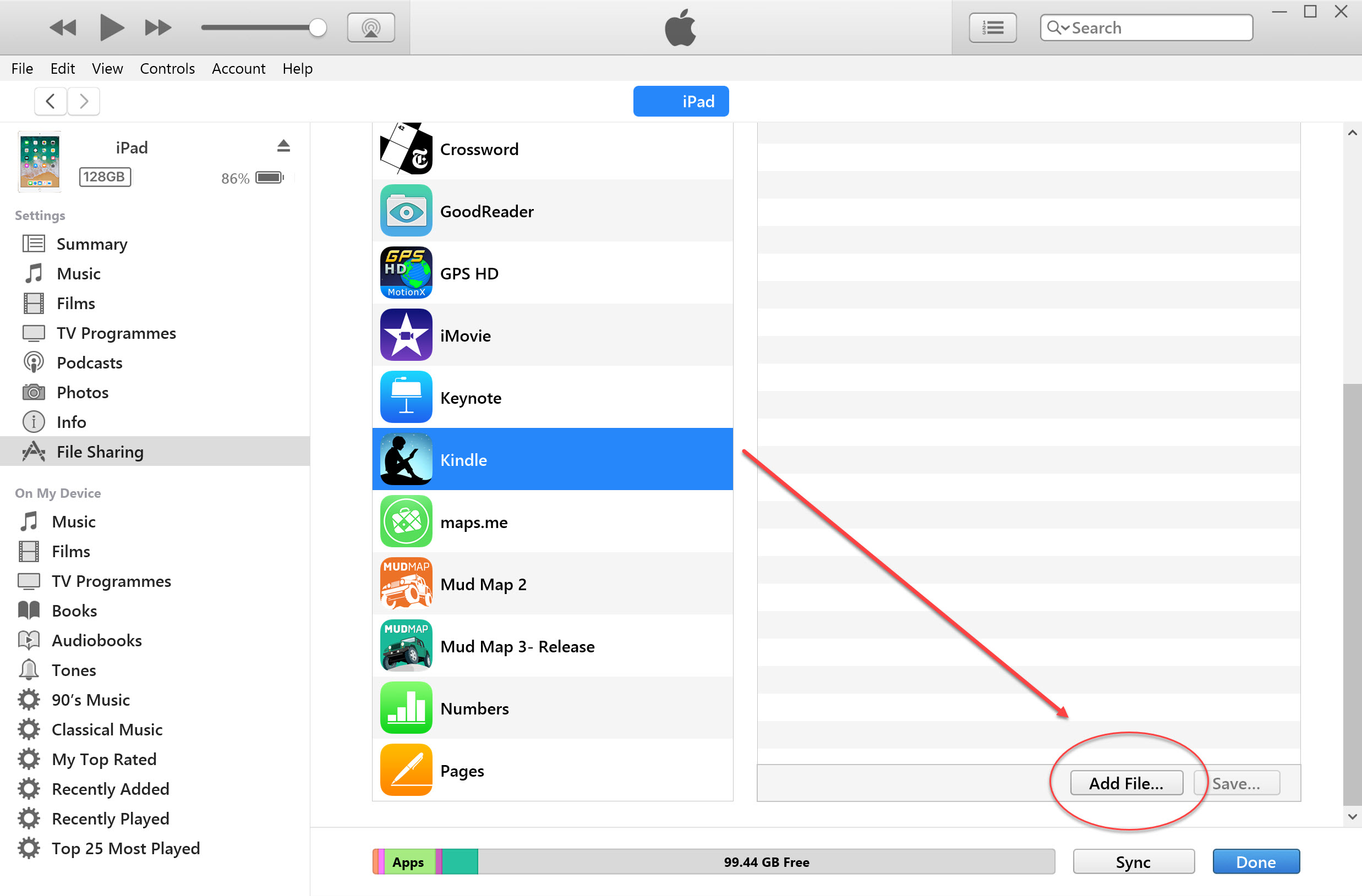Click back navigation arrow
This screenshot has height=896, width=1362.
coord(48,101)
